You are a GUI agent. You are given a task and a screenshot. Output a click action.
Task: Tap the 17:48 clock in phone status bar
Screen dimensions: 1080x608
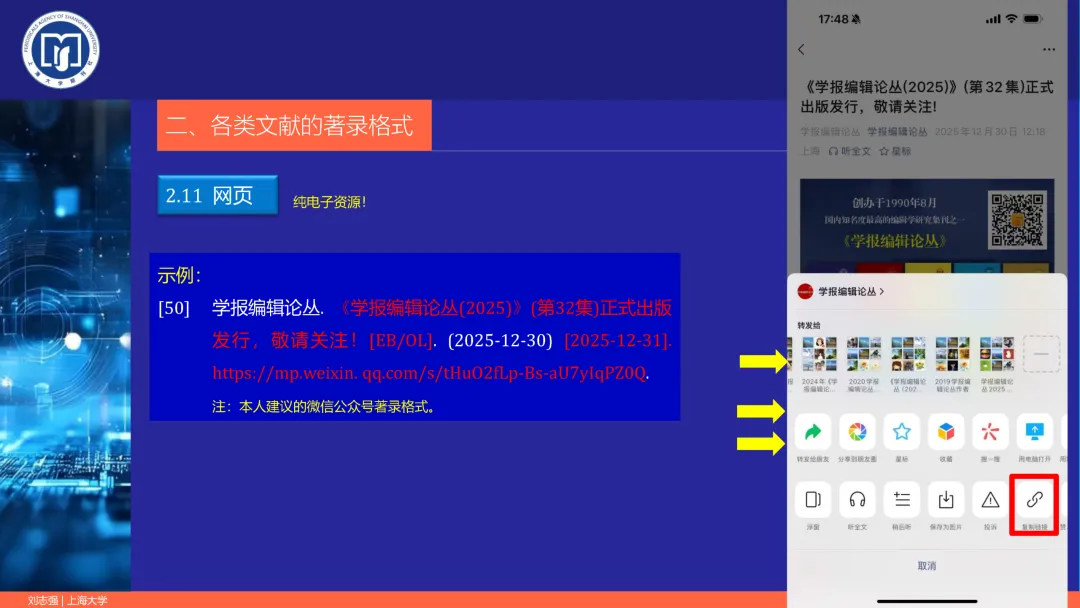click(833, 19)
